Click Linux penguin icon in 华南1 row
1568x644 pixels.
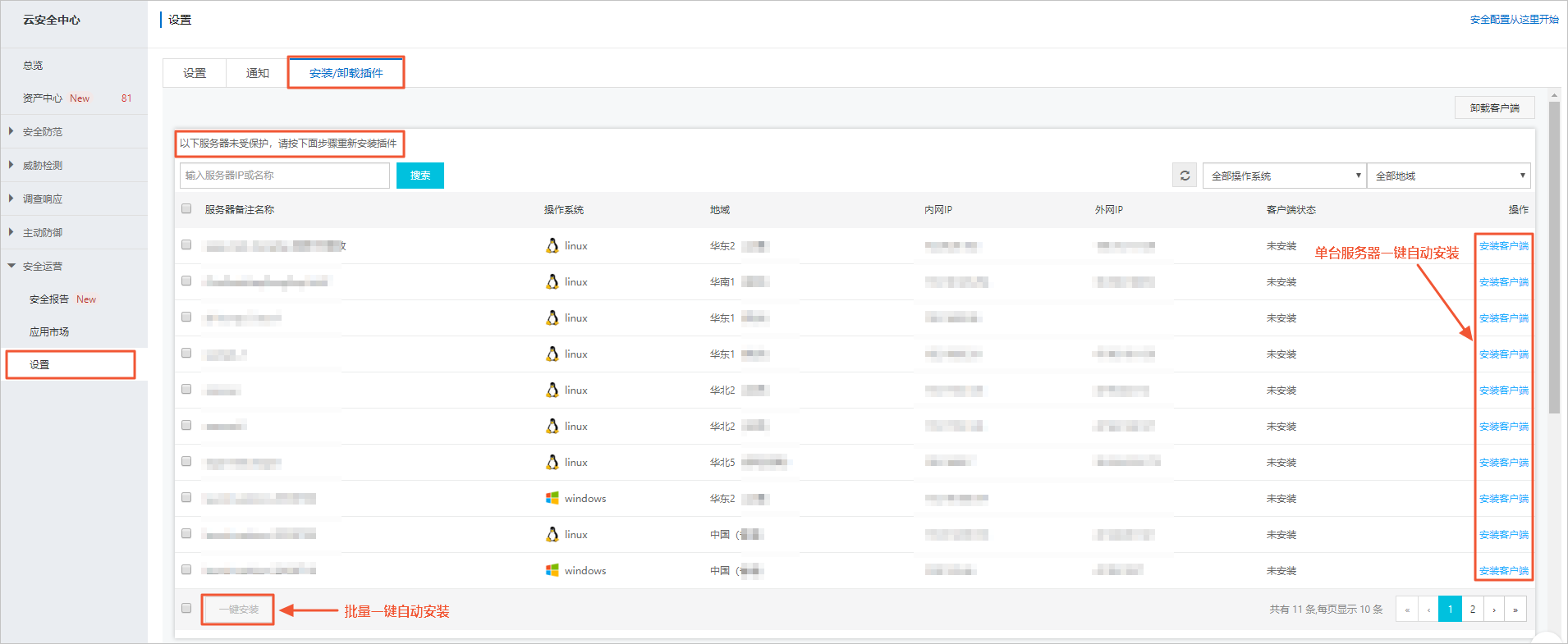tap(552, 281)
